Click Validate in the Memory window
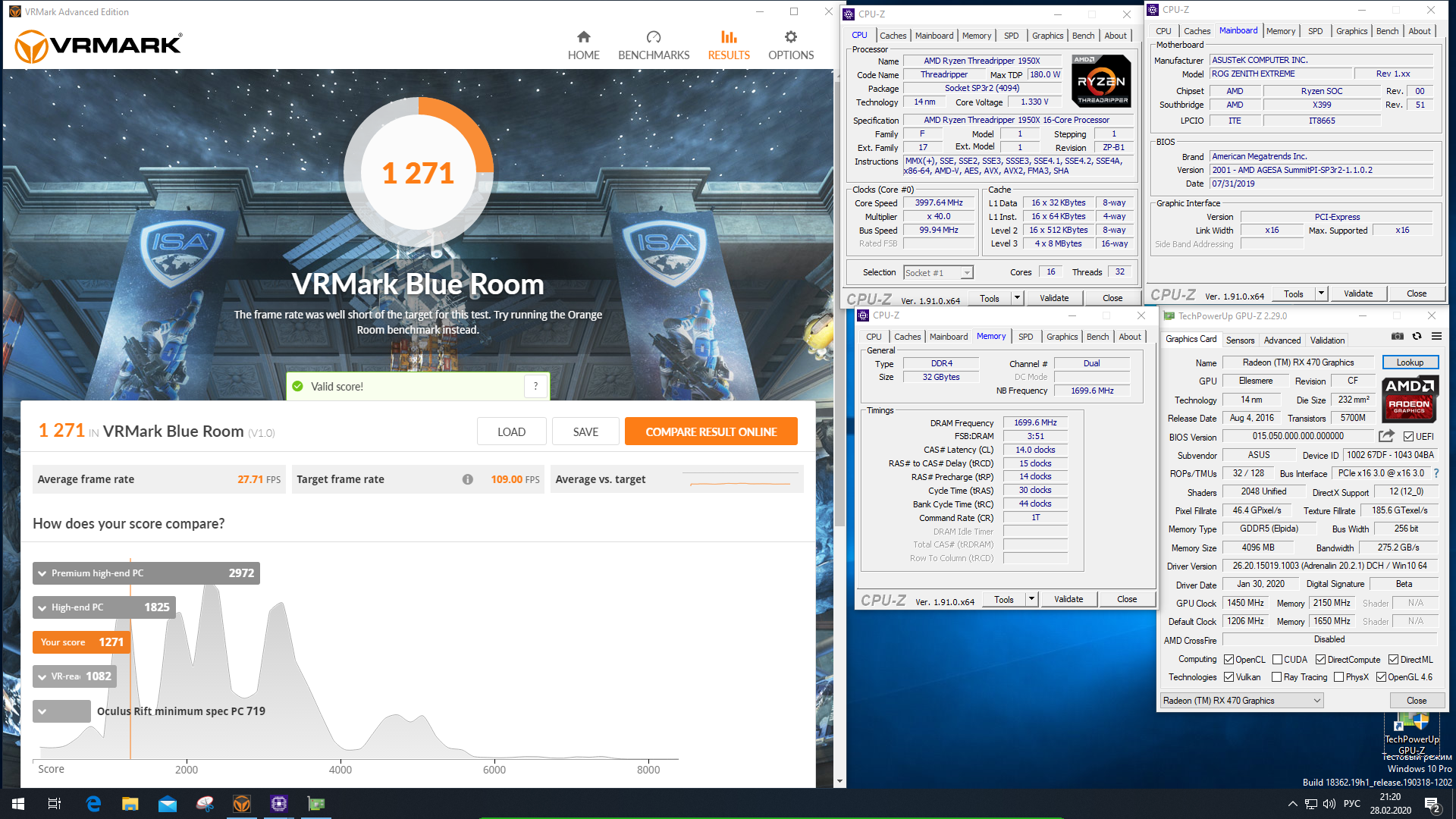 click(1068, 599)
